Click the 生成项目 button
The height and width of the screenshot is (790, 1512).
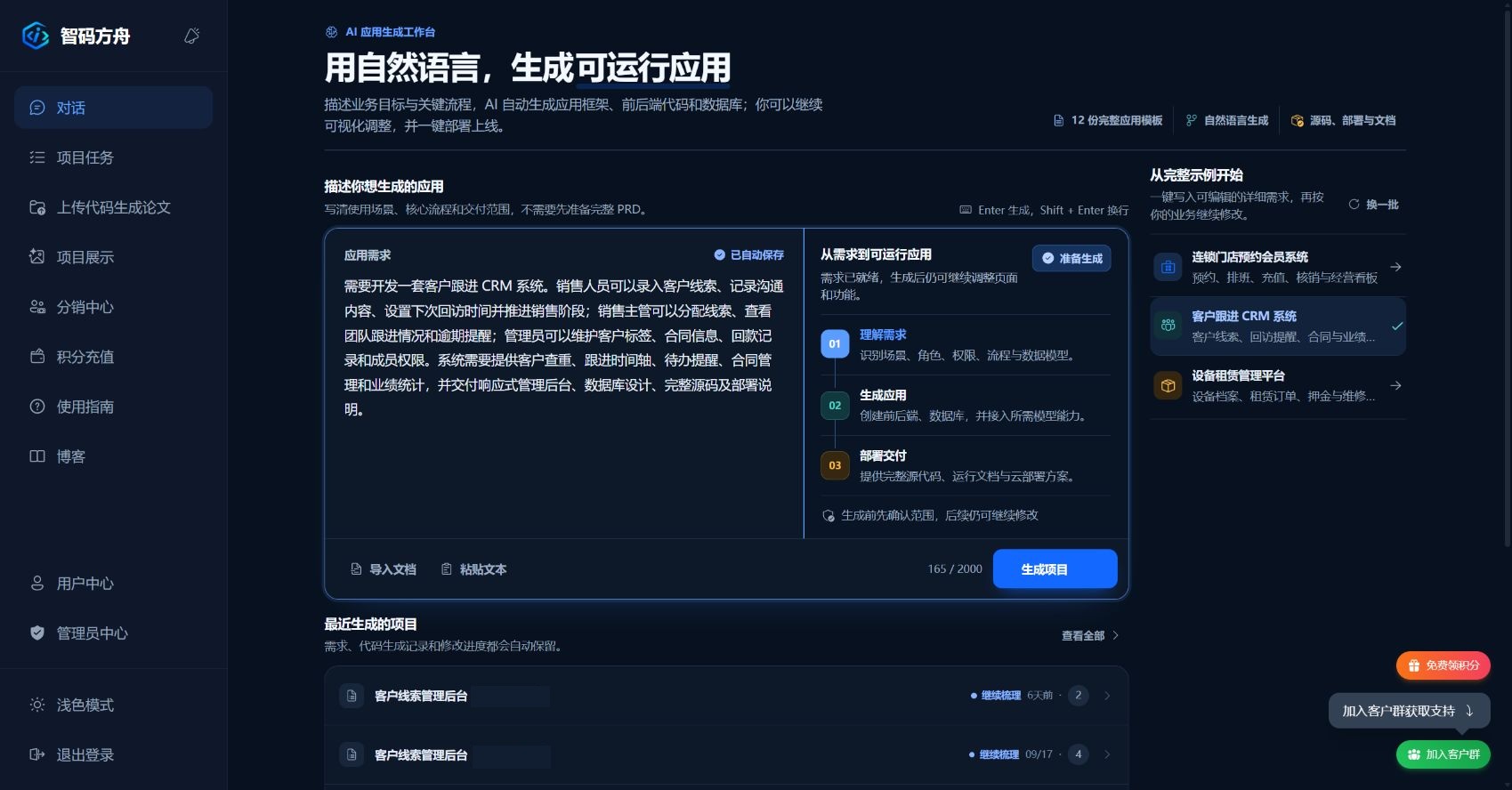click(1055, 568)
